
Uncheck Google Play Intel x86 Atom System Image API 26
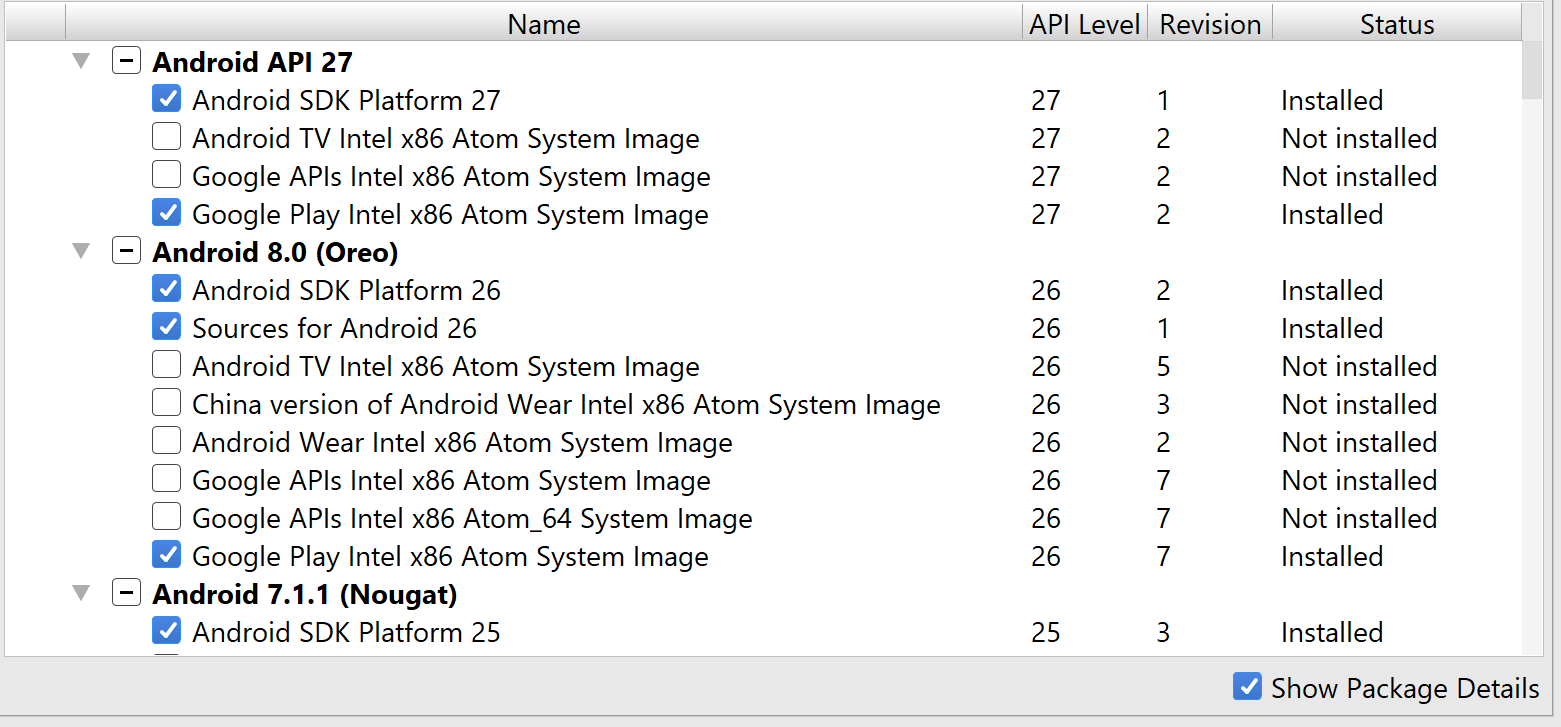point(166,555)
